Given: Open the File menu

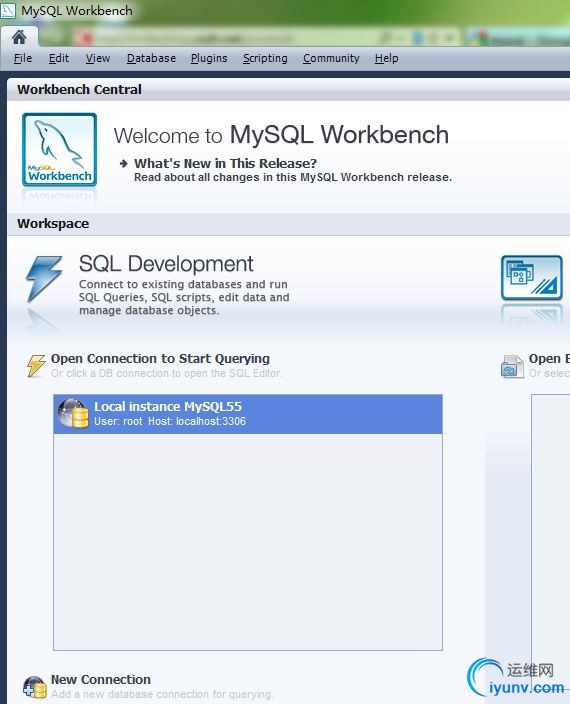Looking at the screenshot, I should click(23, 58).
